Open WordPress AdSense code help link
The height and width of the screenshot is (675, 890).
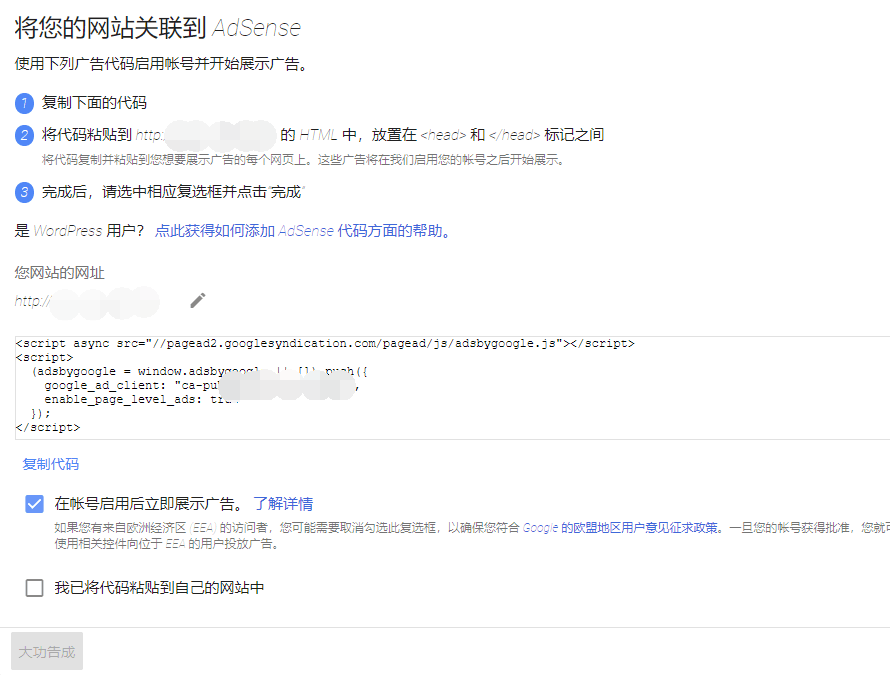[303, 231]
